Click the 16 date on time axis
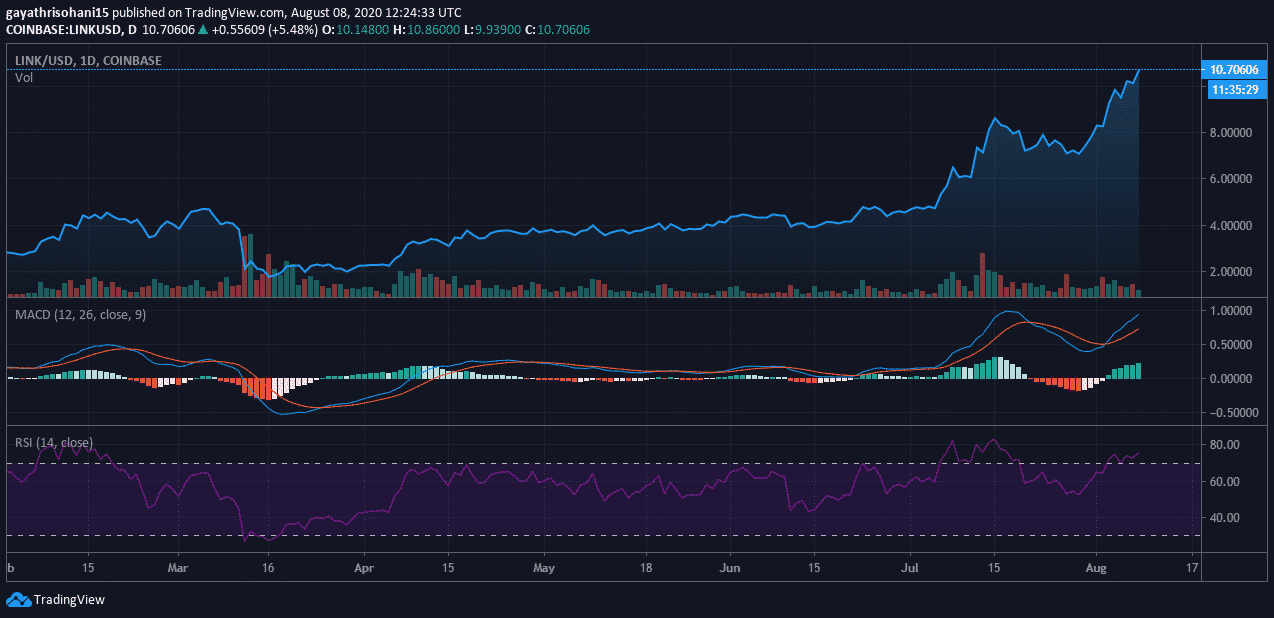The width and height of the screenshot is (1274, 618). 269,567
